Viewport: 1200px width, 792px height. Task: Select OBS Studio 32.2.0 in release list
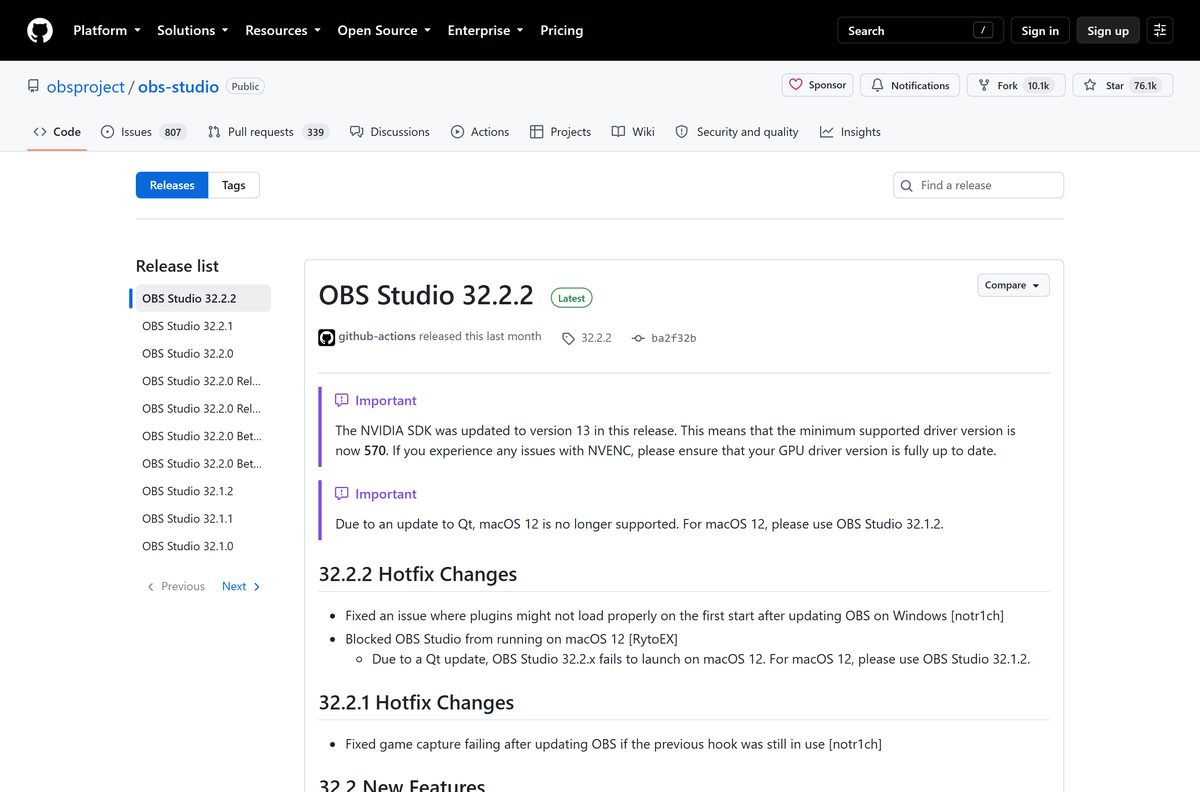pyautogui.click(x=201, y=353)
